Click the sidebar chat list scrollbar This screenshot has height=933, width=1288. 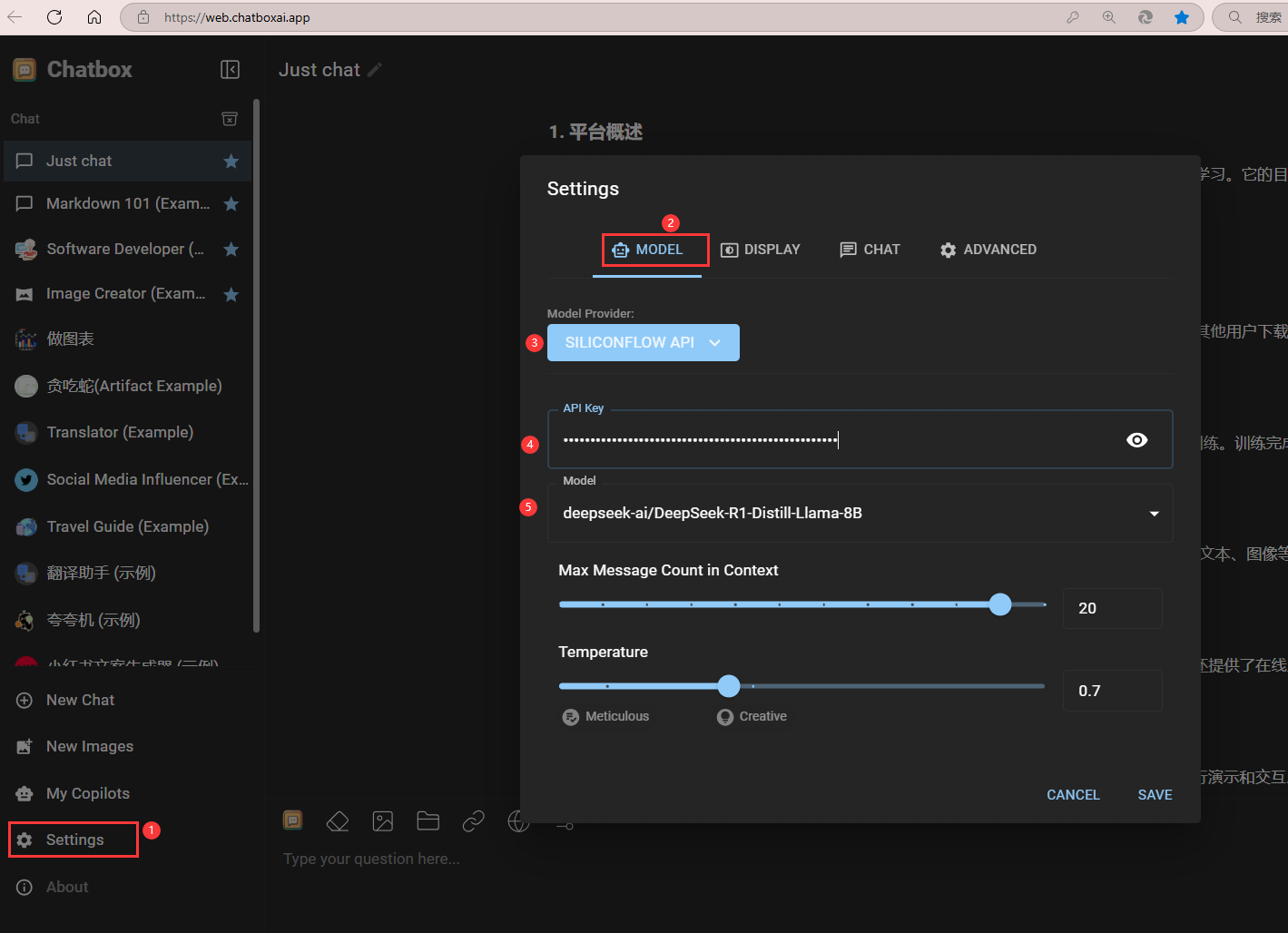click(x=257, y=366)
